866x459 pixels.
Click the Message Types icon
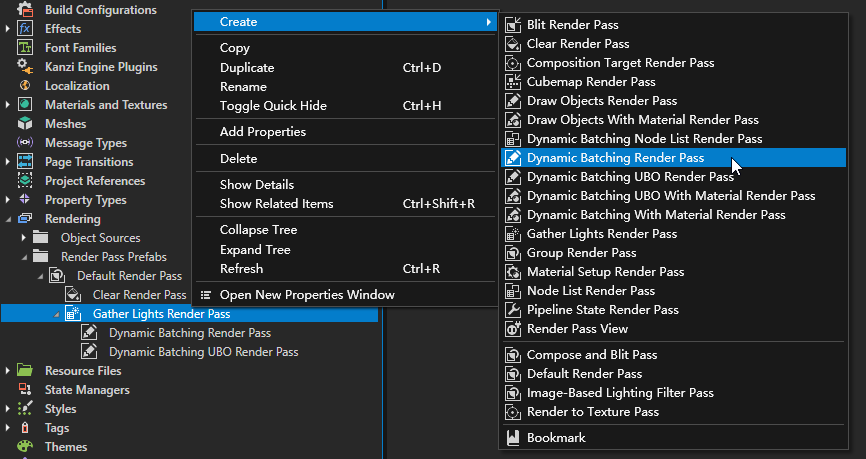click(25, 143)
